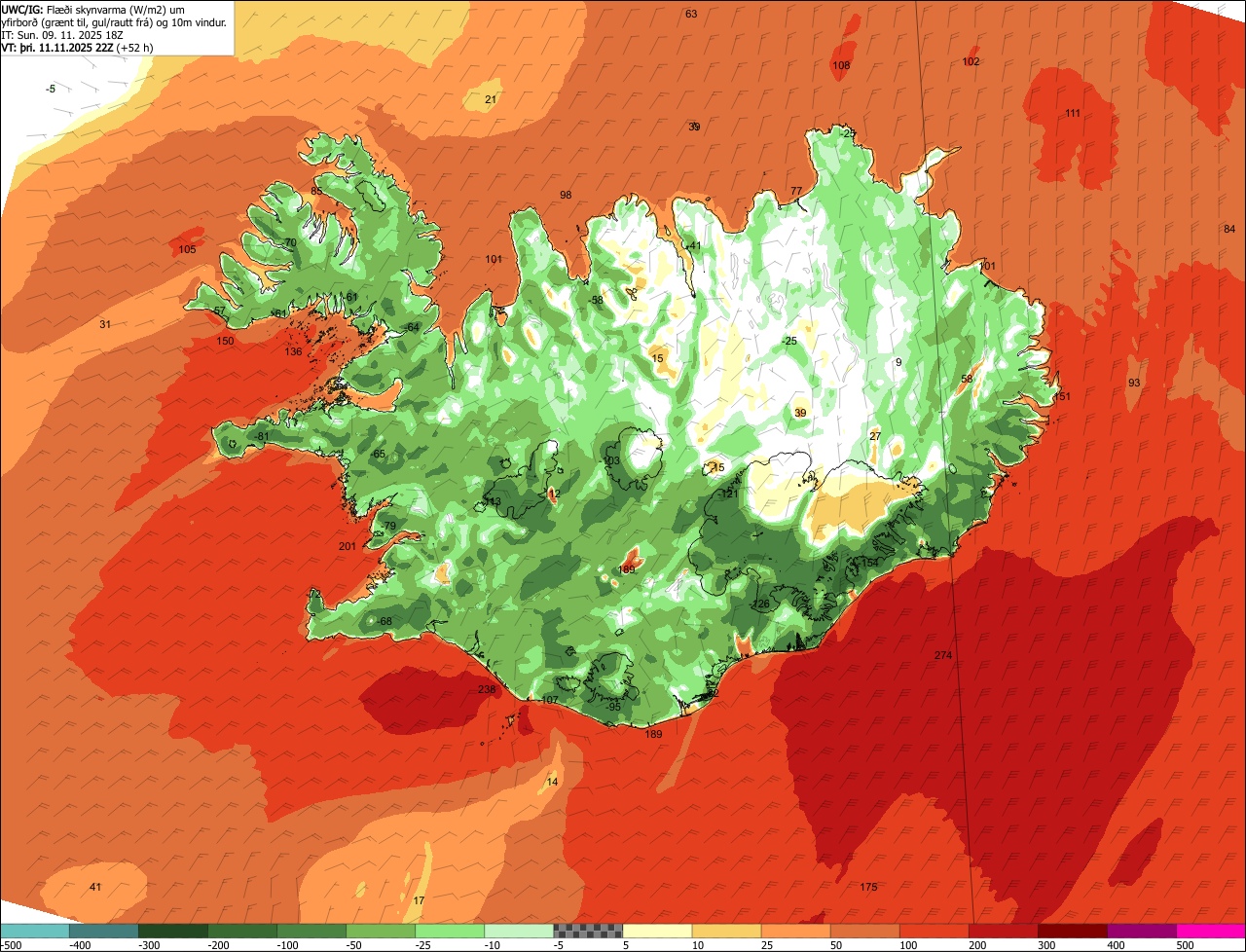Pick the green -200 to -100 legend swatch
Image resolution: width=1246 pixels, height=952 pixels.
click(242, 930)
